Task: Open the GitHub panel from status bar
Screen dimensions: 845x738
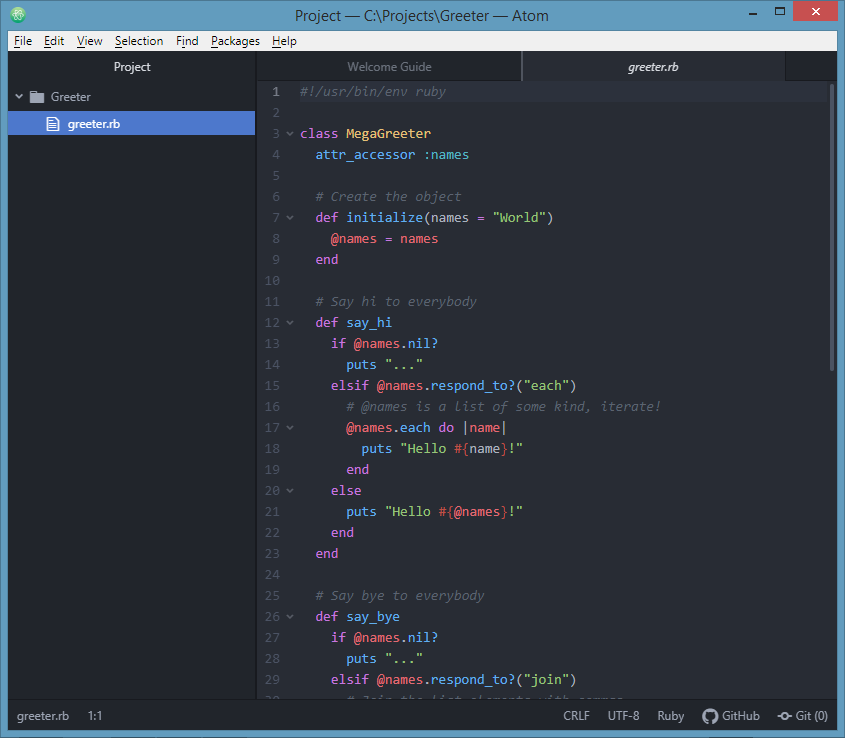Action: (731, 716)
